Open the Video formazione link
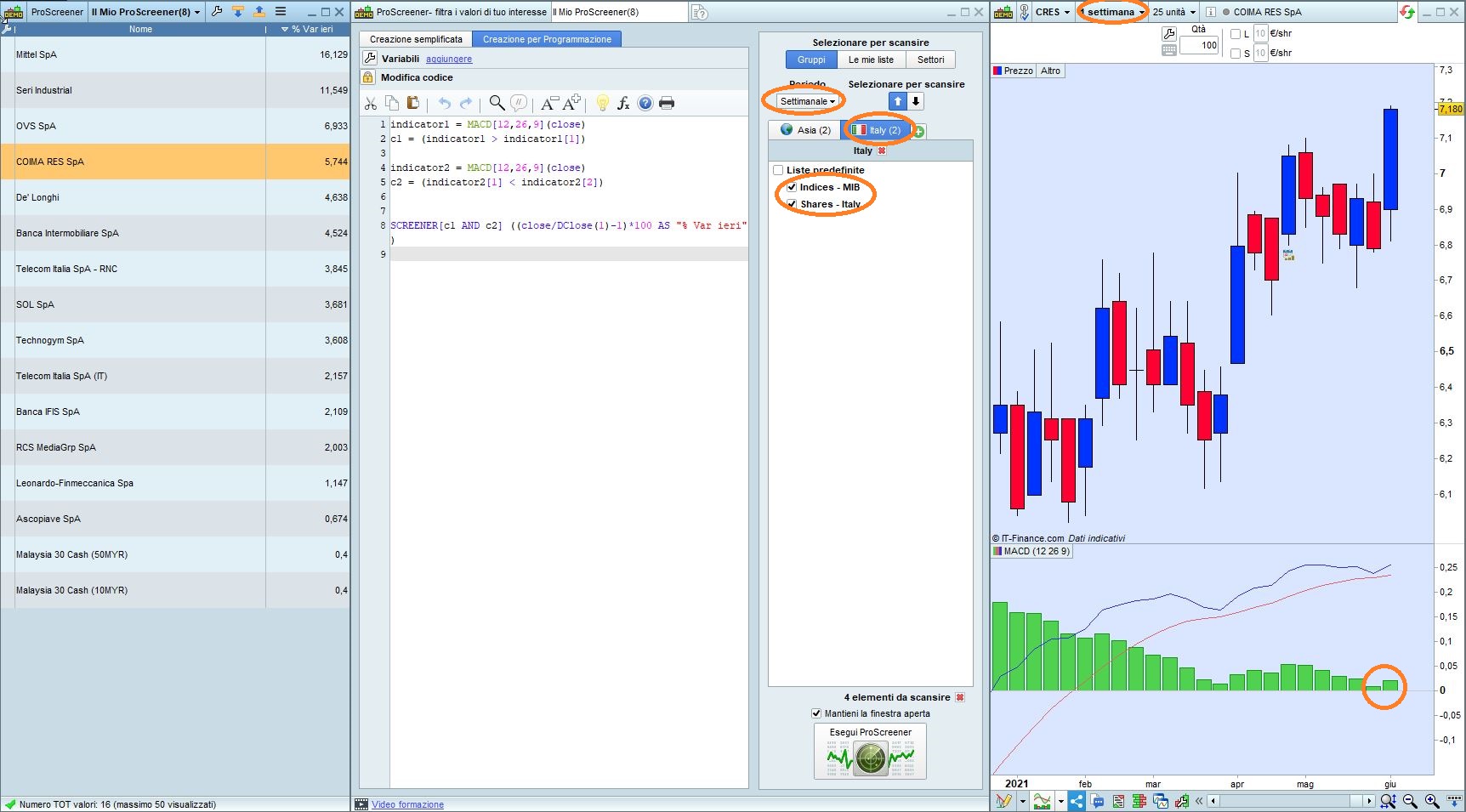 [x=407, y=804]
